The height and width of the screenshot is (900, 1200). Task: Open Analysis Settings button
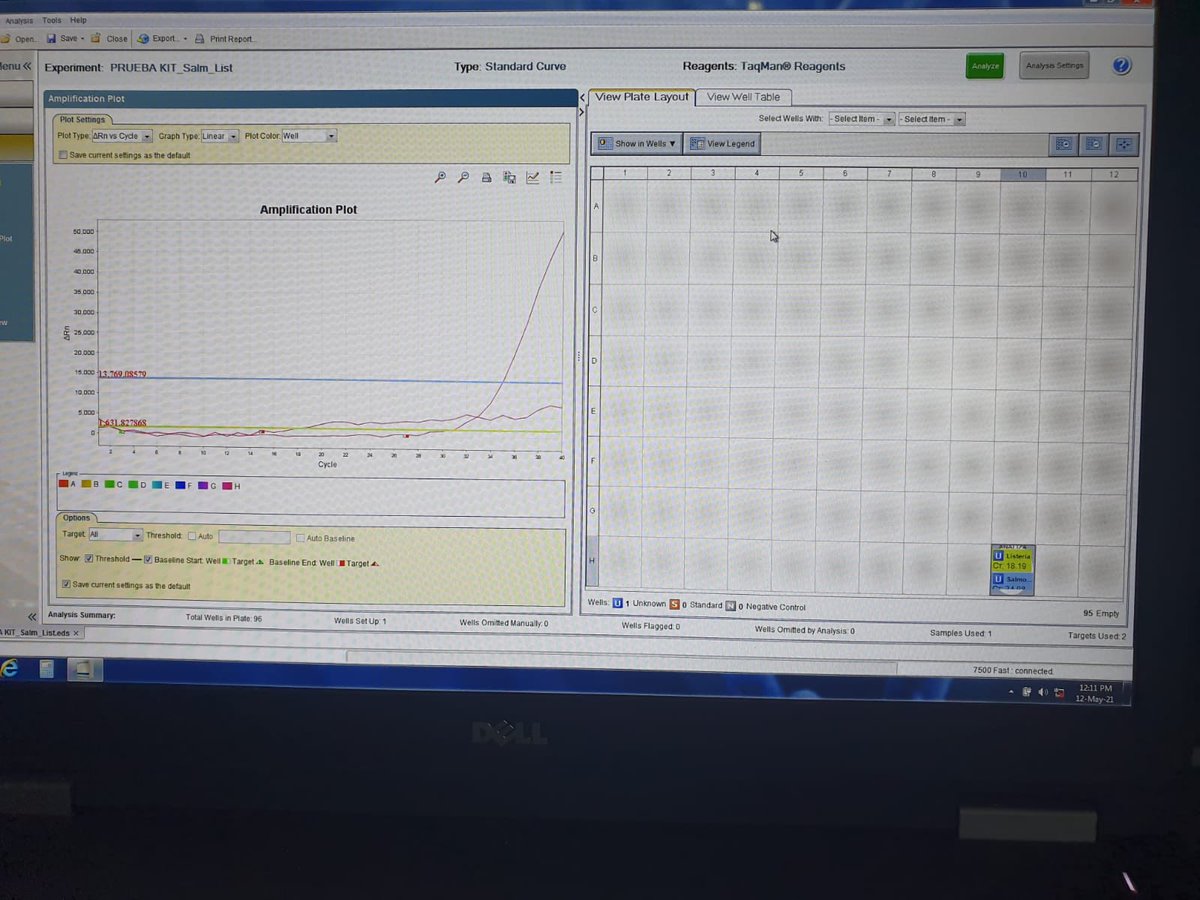[x=1055, y=66]
